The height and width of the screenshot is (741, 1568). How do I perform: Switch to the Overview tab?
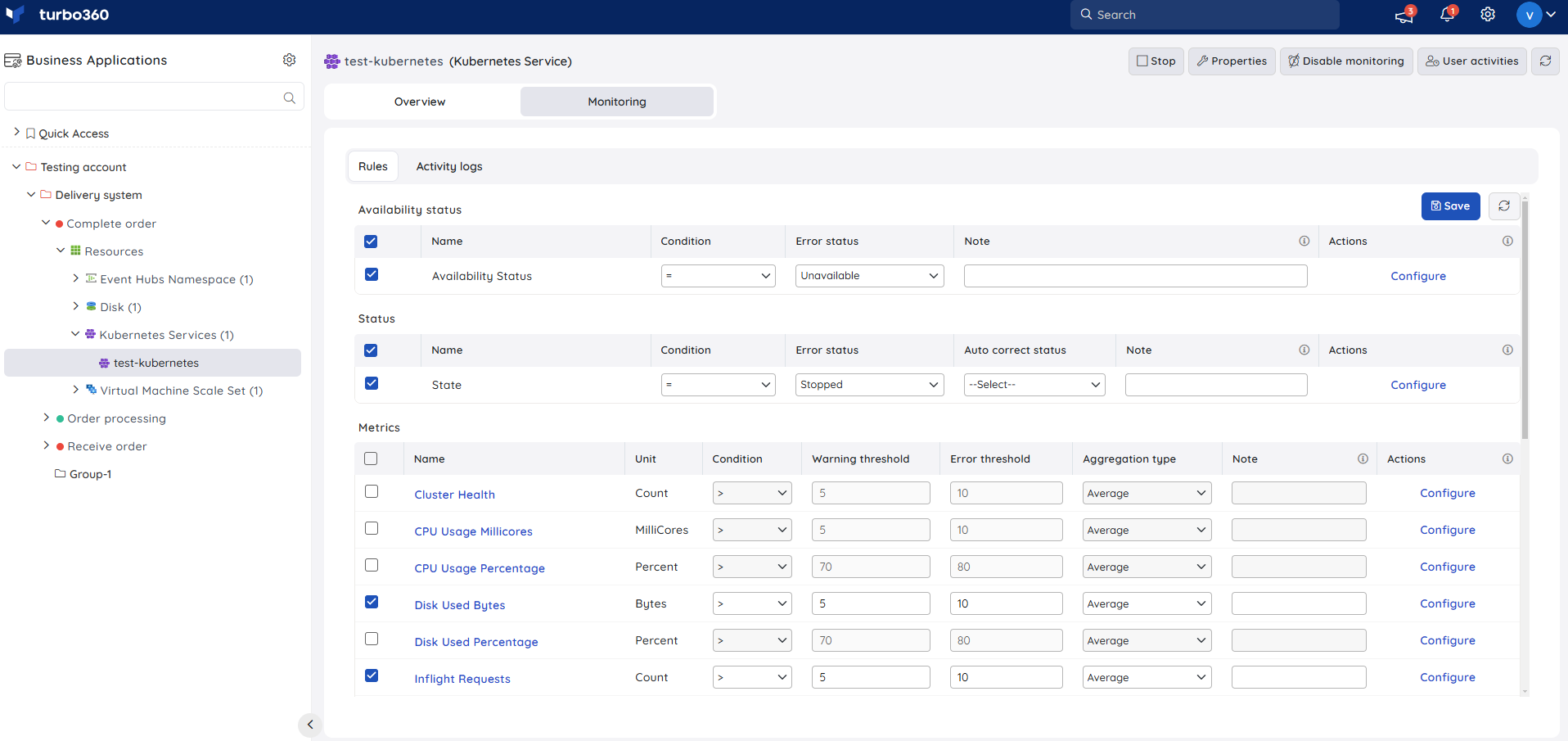tap(420, 102)
